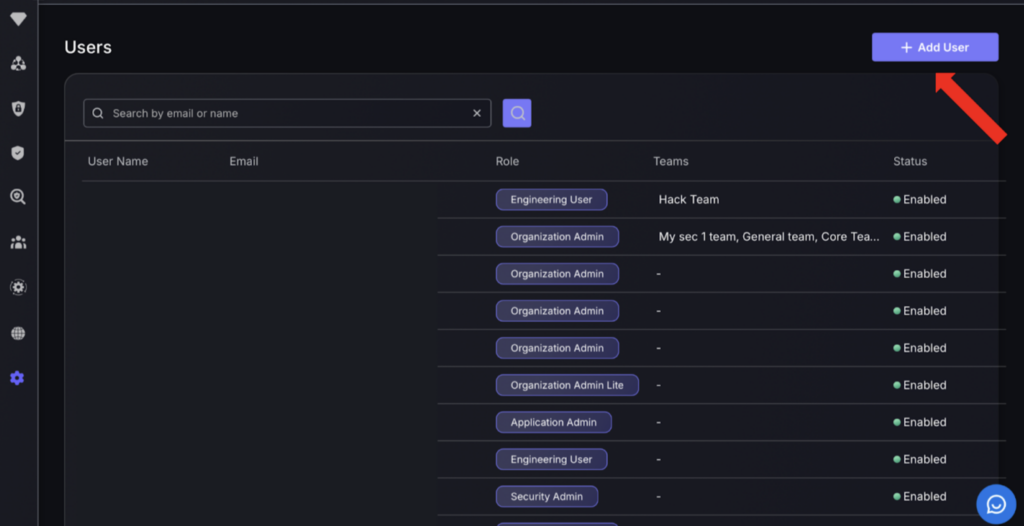The image size is (1024, 526).
Task: Click the Hack Team teams cell
Action: [688, 199]
